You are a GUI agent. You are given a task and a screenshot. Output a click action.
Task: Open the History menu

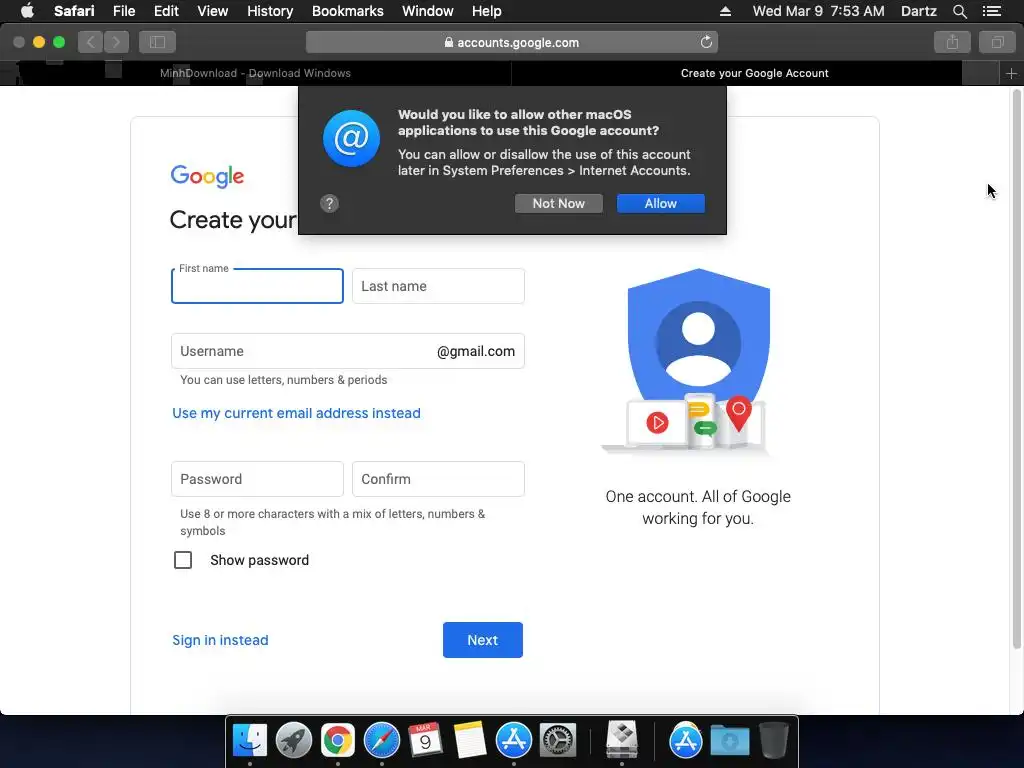[x=270, y=11]
